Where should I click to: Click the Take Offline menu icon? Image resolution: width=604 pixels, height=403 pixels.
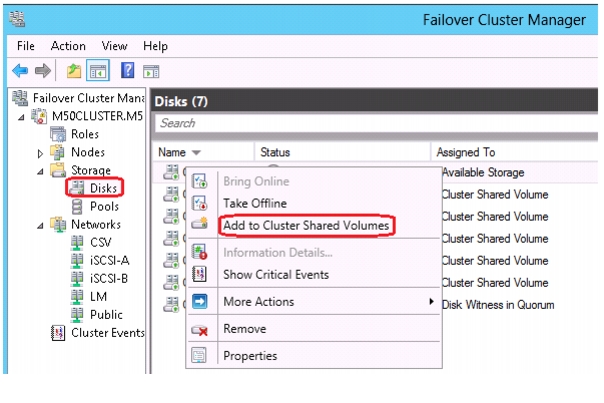coord(200,203)
